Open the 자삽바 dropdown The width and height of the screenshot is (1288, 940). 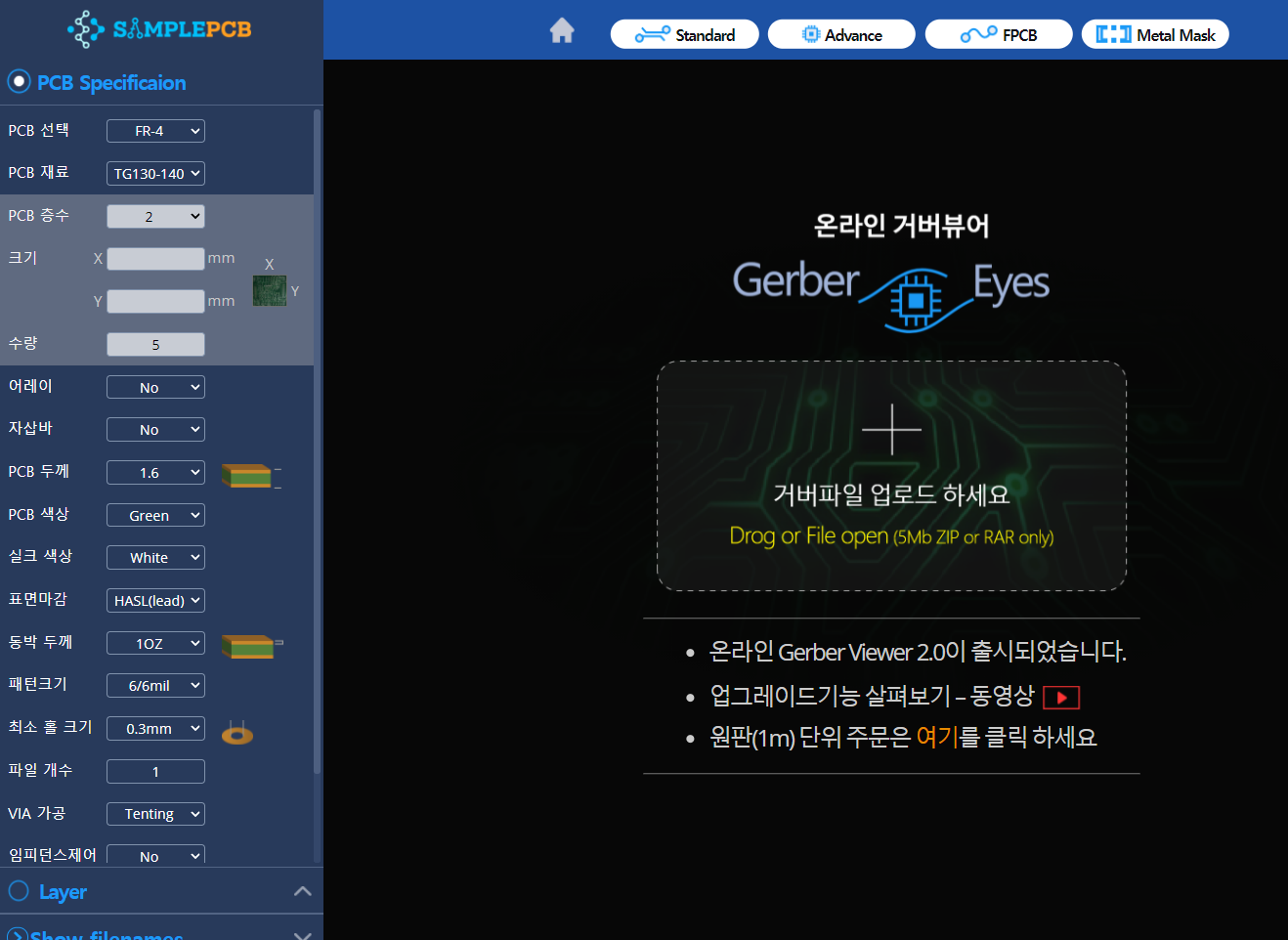[x=155, y=430]
